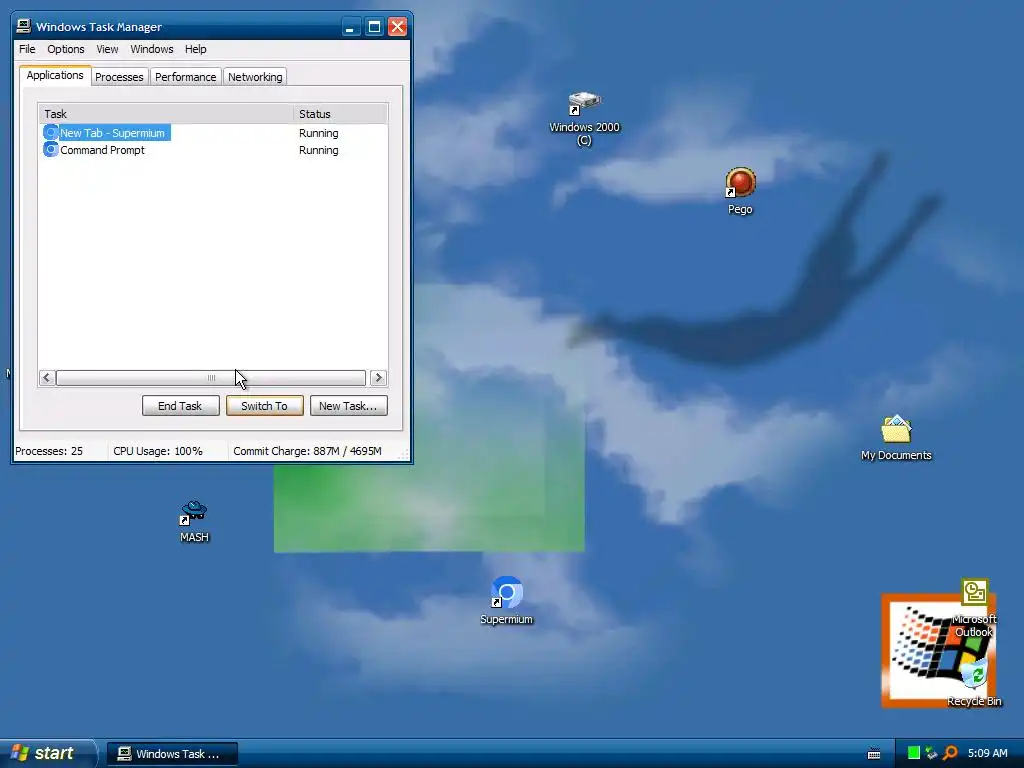Click the Processes: 25 status bar entry
The image size is (1024, 768).
pos(49,451)
